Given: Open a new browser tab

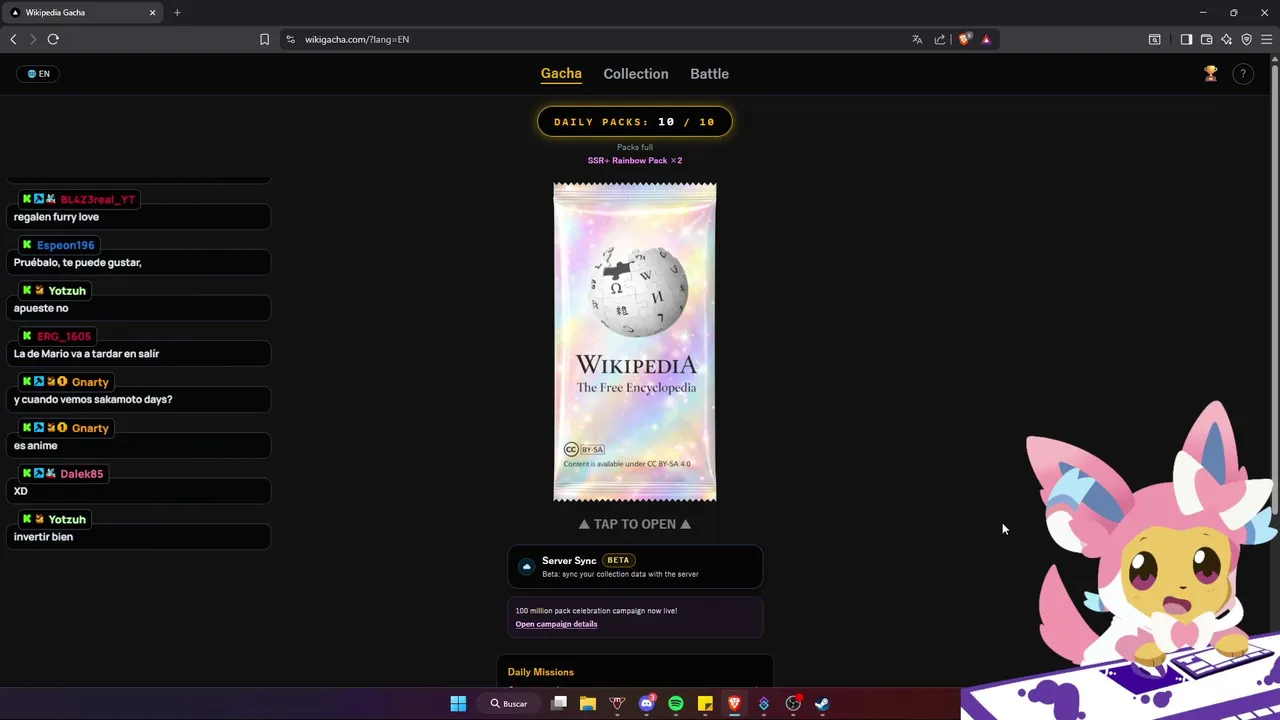Looking at the screenshot, I should pyautogui.click(x=177, y=12).
